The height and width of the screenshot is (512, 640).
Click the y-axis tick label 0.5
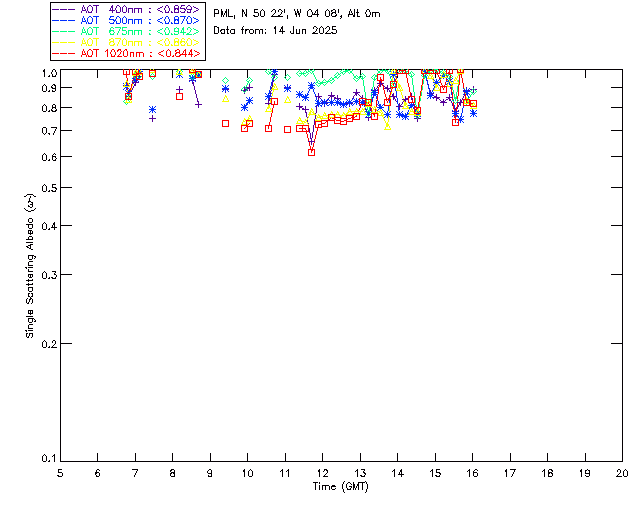[47, 189]
